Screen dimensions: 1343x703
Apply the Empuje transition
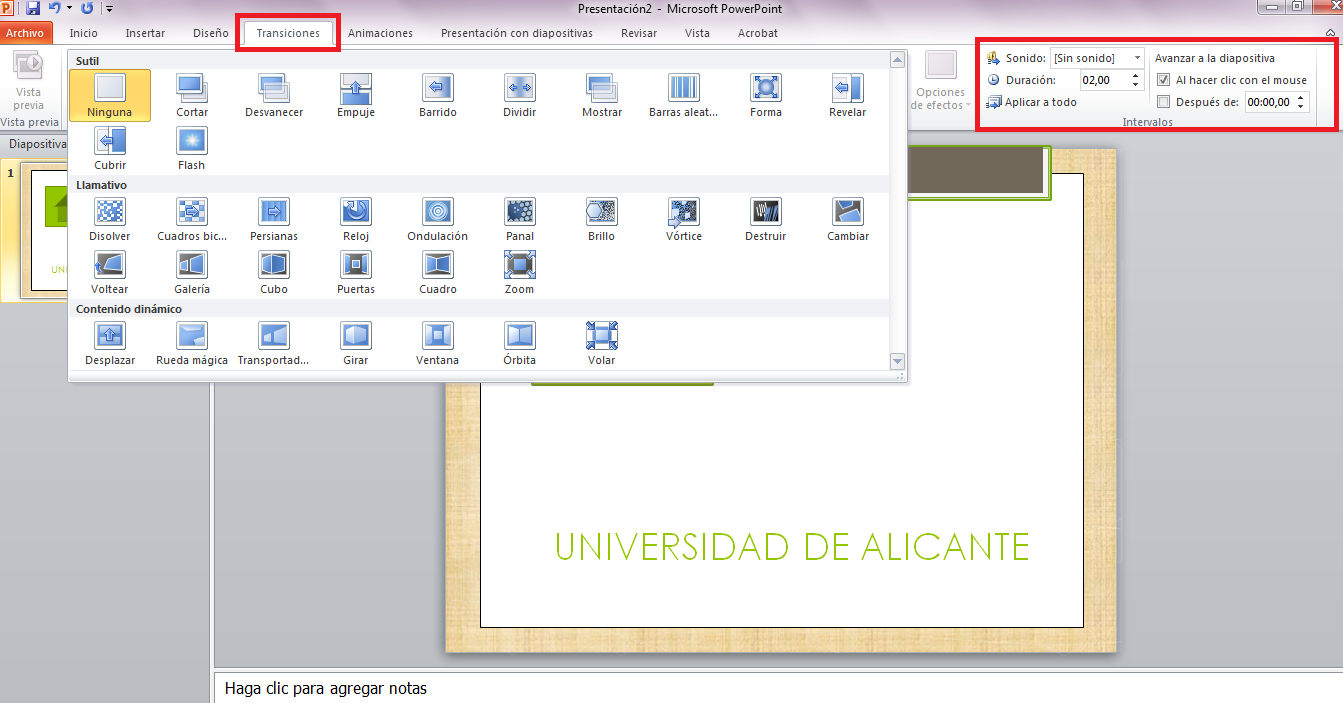tap(356, 95)
